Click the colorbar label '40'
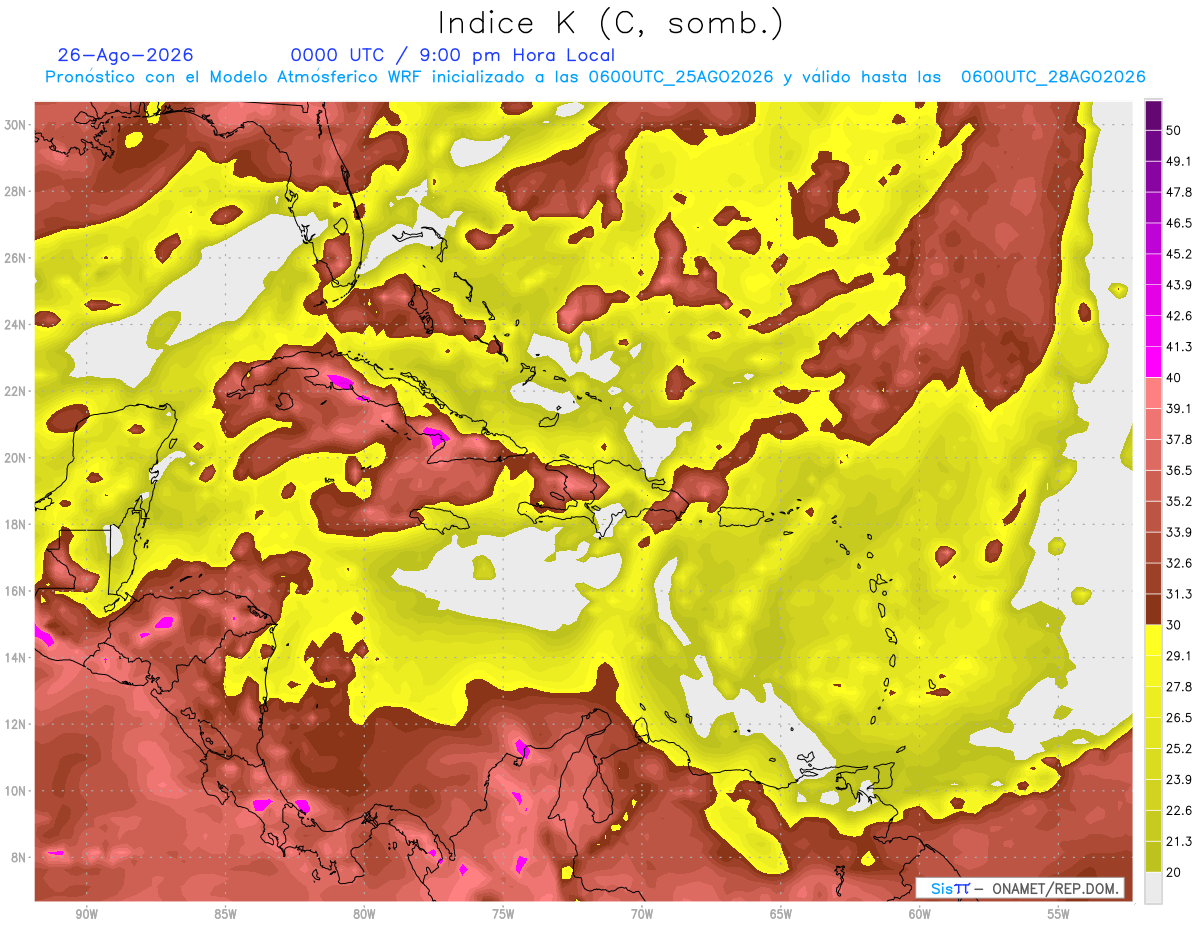This screenshot has width=1200, height=927. click(1175, 377)
